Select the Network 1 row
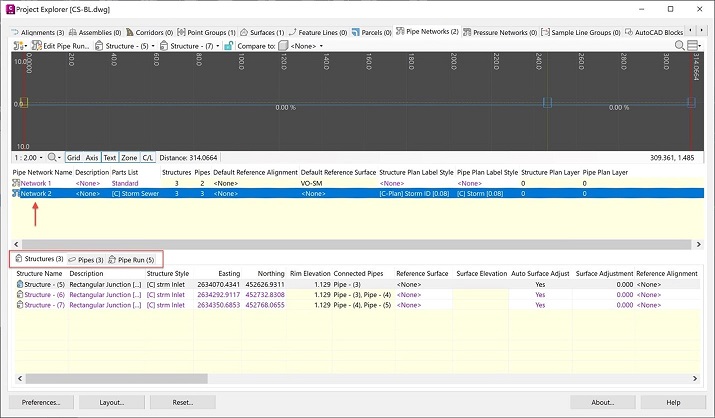The image size is (715, 418). tap(35, 183)
